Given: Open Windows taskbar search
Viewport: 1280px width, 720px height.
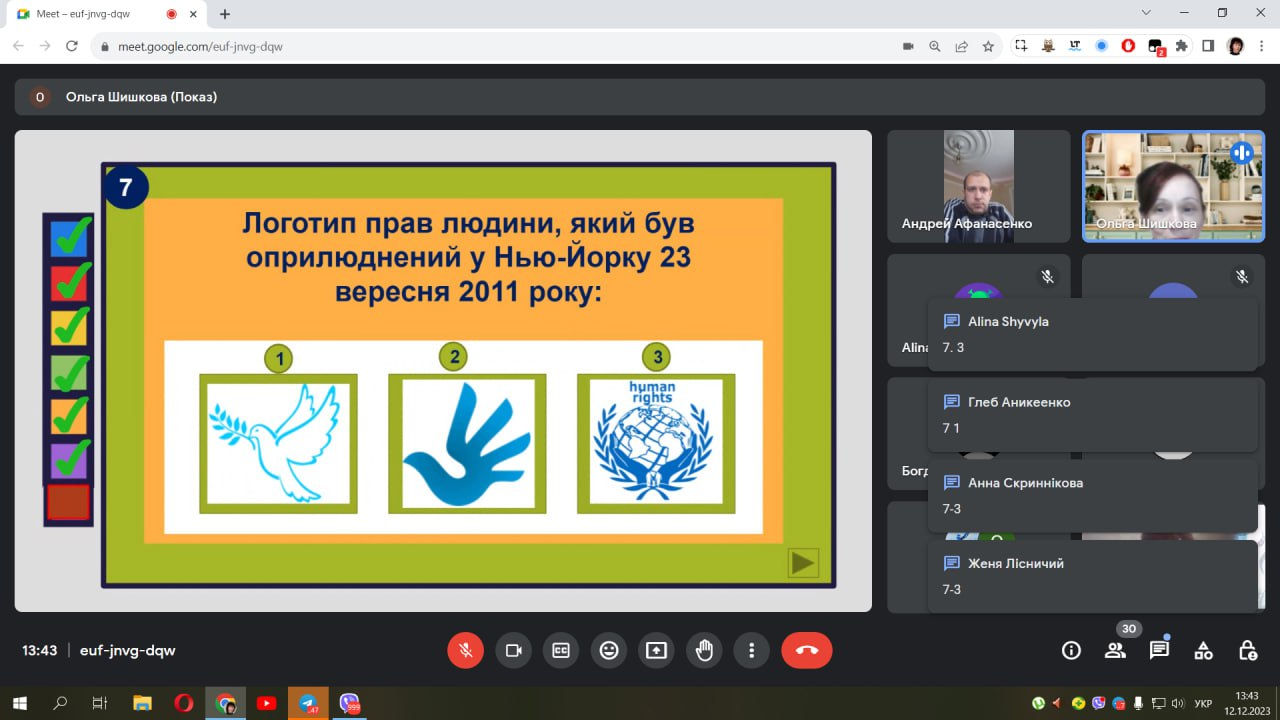Looking at the screenshot, I should (60, 703).
